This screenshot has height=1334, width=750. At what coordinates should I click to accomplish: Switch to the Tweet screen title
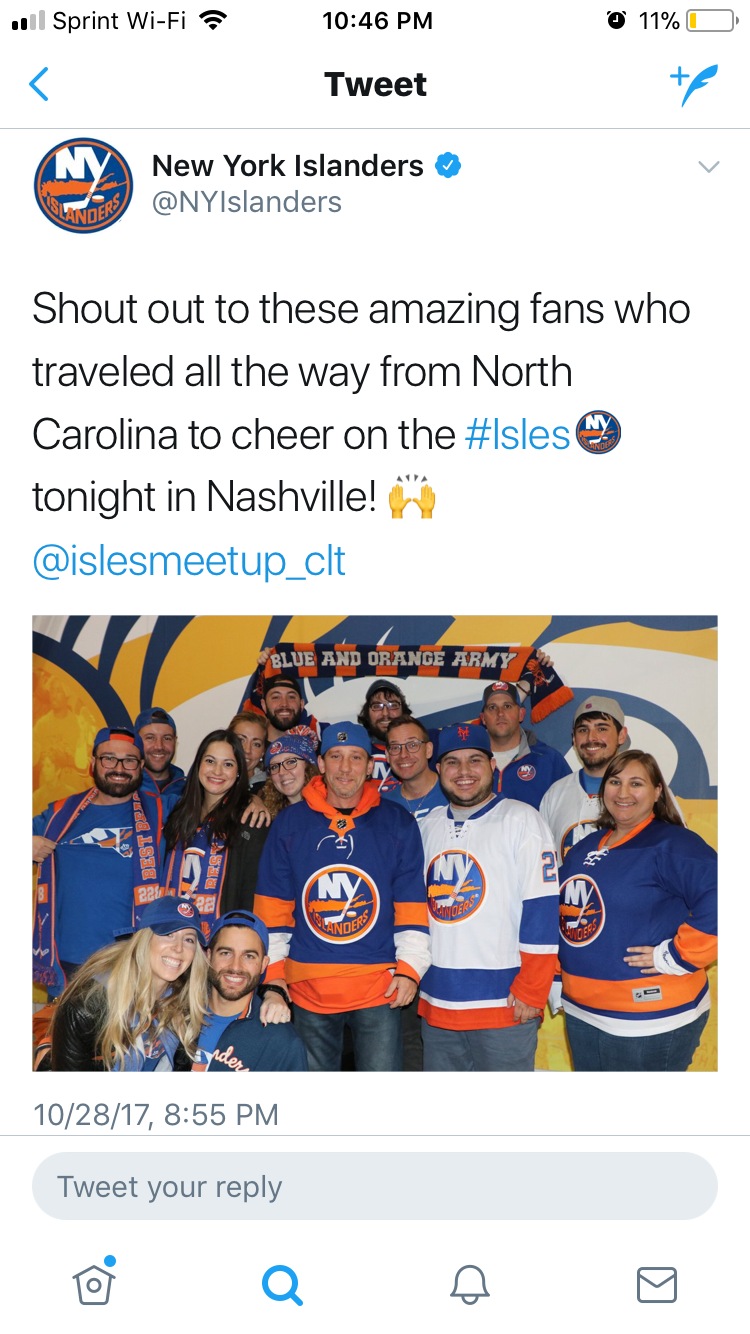[x=375, y=84]
